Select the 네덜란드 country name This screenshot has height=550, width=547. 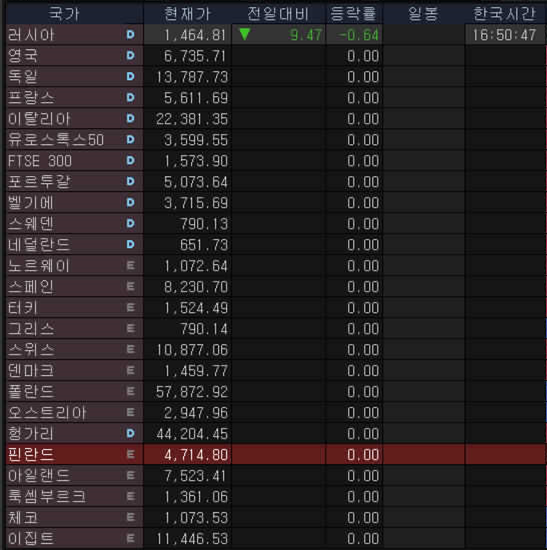[39, 244]
